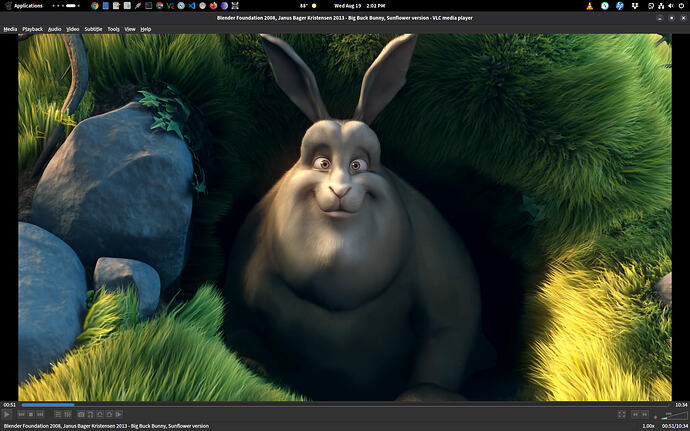This screenshot has width=690, height=431.
Task: Stop video playback
Action: tap(31, 414)
